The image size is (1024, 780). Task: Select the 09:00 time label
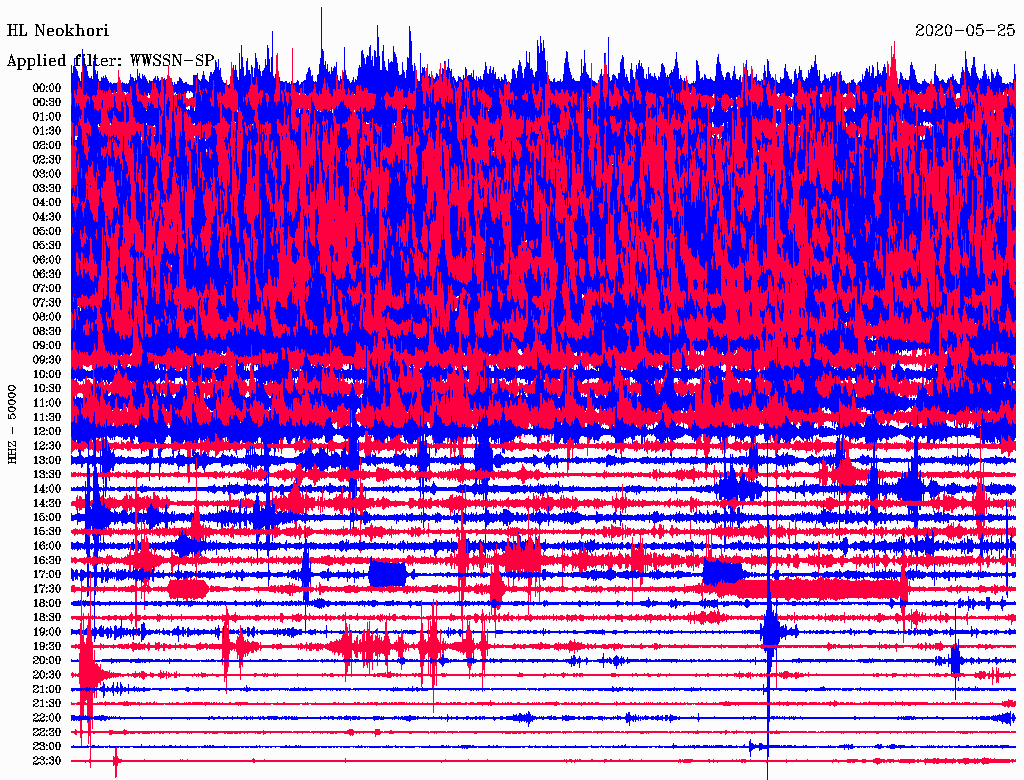click(47, 346)
